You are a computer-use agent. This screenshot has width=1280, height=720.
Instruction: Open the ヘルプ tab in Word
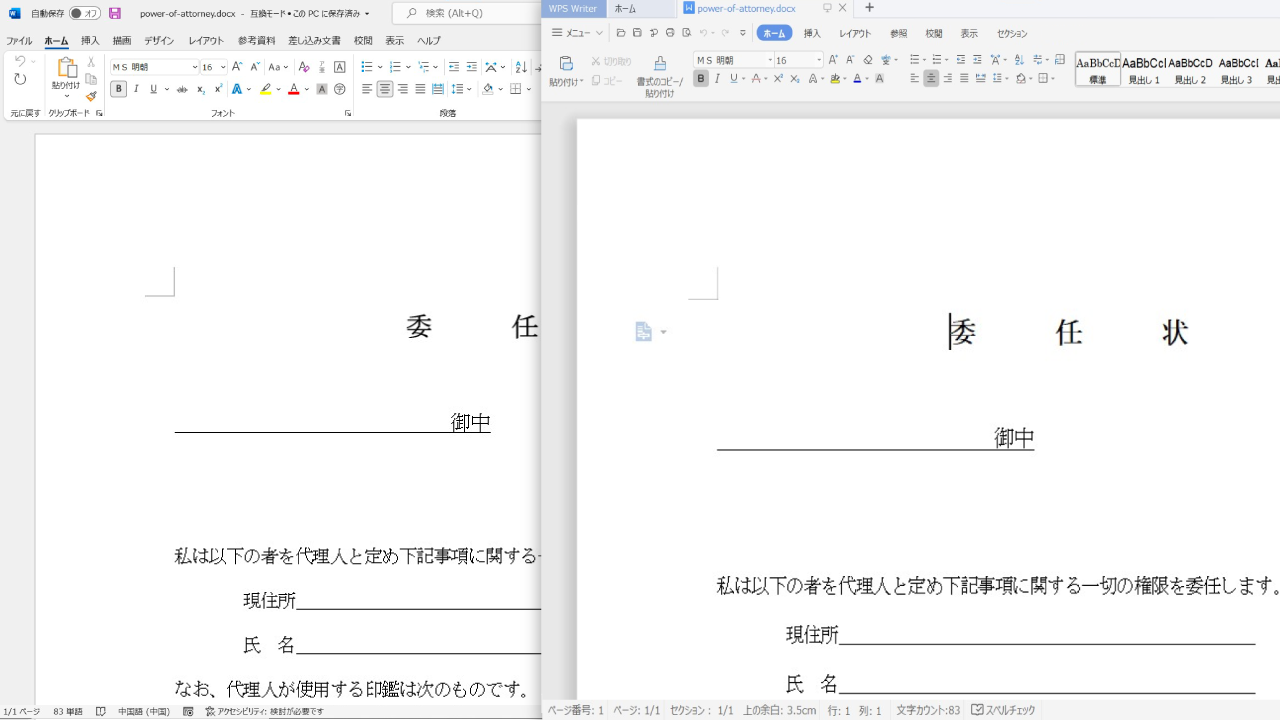(x=429, y=41)
